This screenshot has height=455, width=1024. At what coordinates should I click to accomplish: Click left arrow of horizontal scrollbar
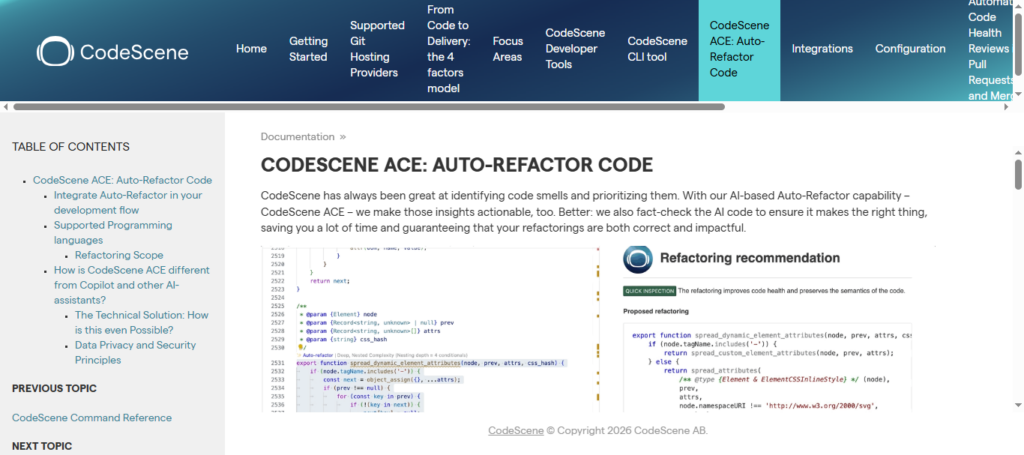tap(6, 106)
